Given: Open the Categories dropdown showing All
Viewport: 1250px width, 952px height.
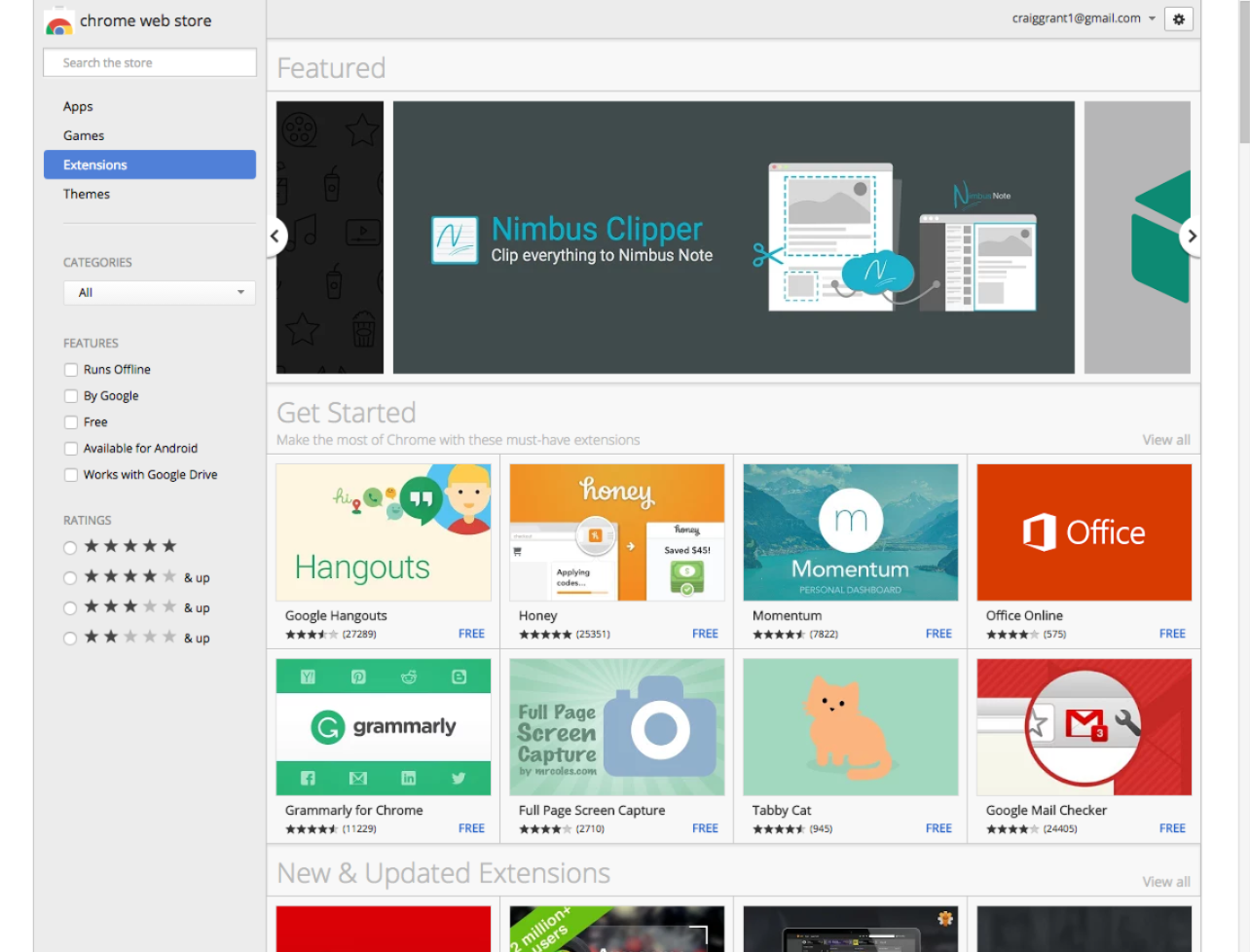Looking at the screenshot, I should coord(159,292).
